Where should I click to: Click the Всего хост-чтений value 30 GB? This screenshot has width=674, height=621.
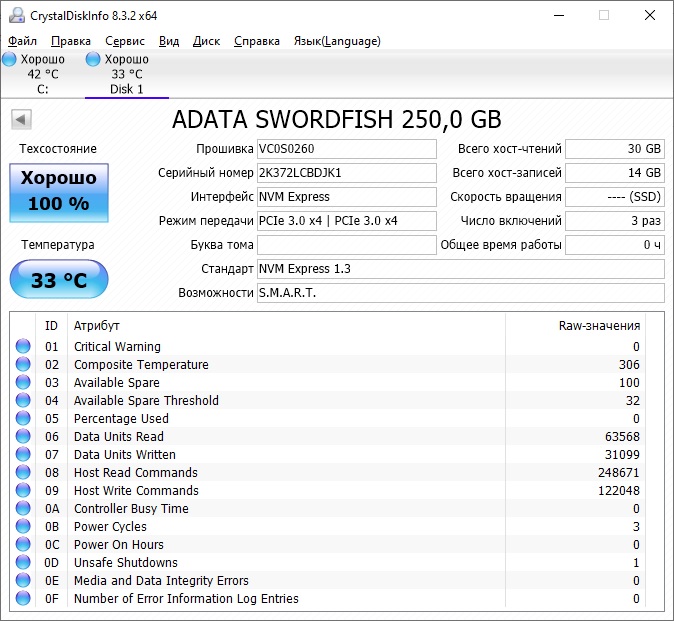pos(615,149)
